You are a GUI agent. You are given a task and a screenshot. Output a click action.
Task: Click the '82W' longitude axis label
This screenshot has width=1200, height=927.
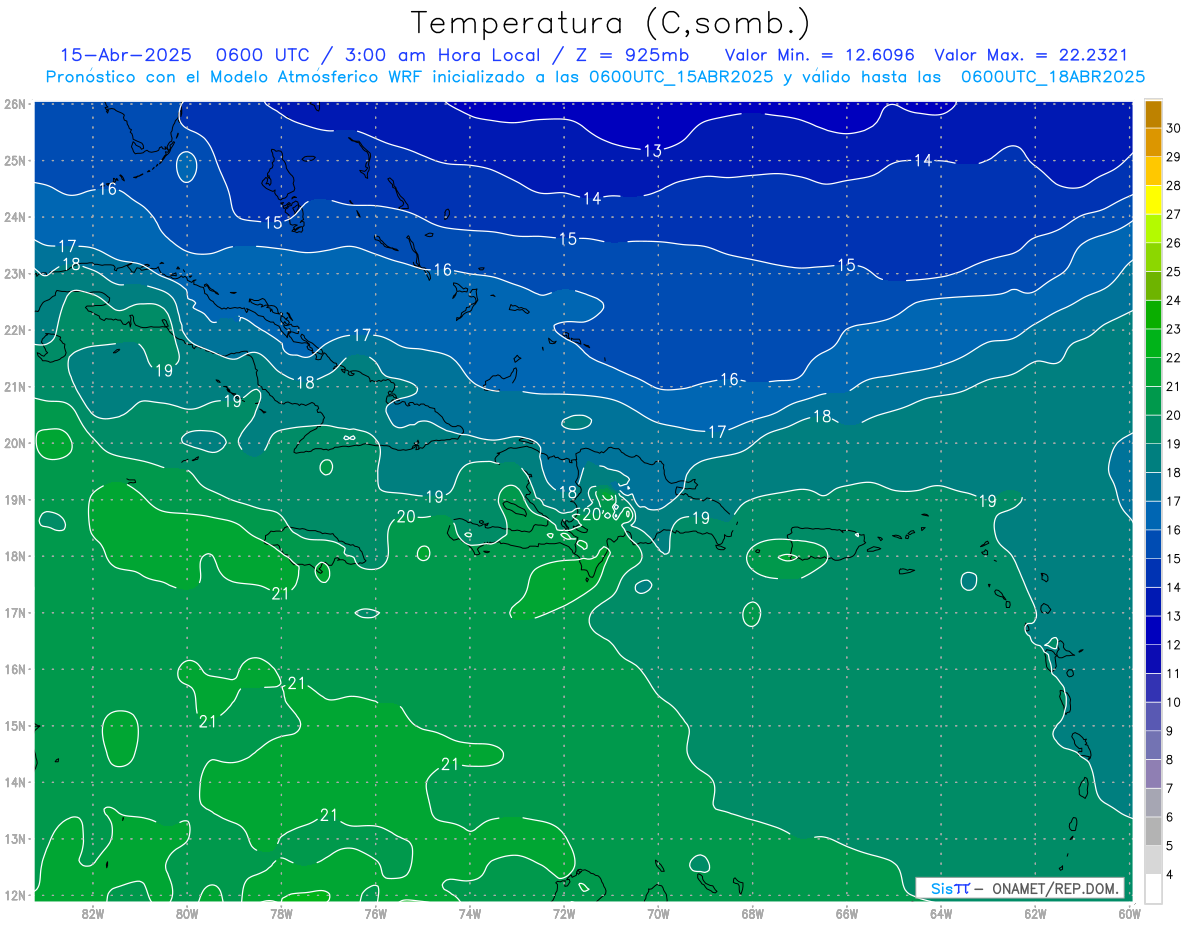[x=93, y=913]
